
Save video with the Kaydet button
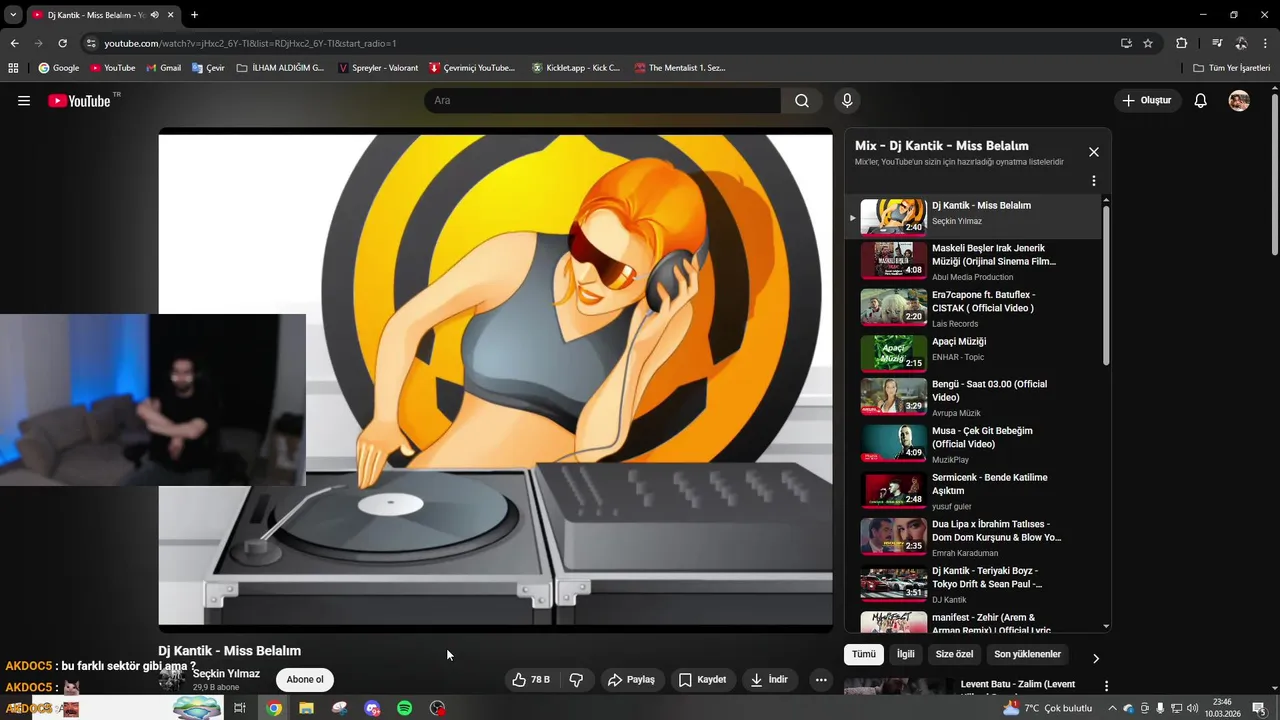pos(702,680)
